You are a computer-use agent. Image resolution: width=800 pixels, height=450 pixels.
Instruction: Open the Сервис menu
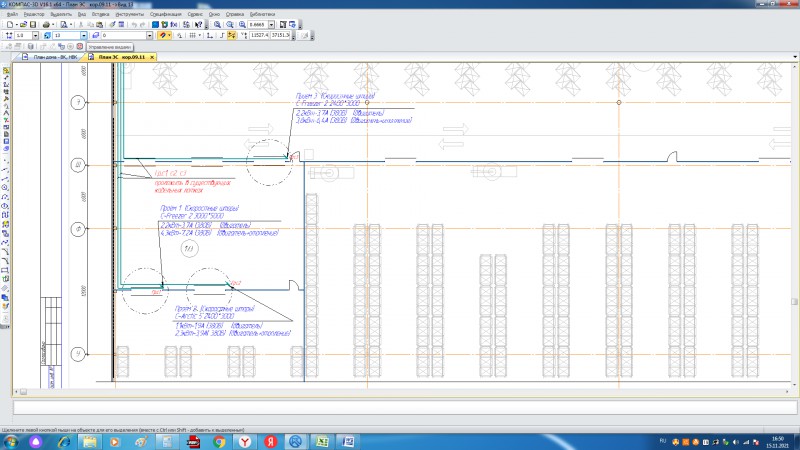[x=195, y=14]
